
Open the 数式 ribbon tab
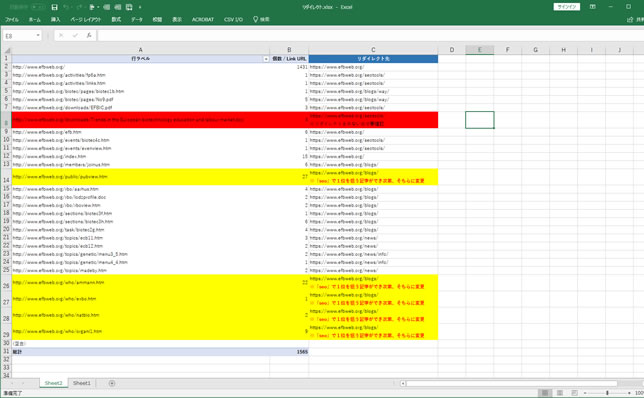point(116,19)
